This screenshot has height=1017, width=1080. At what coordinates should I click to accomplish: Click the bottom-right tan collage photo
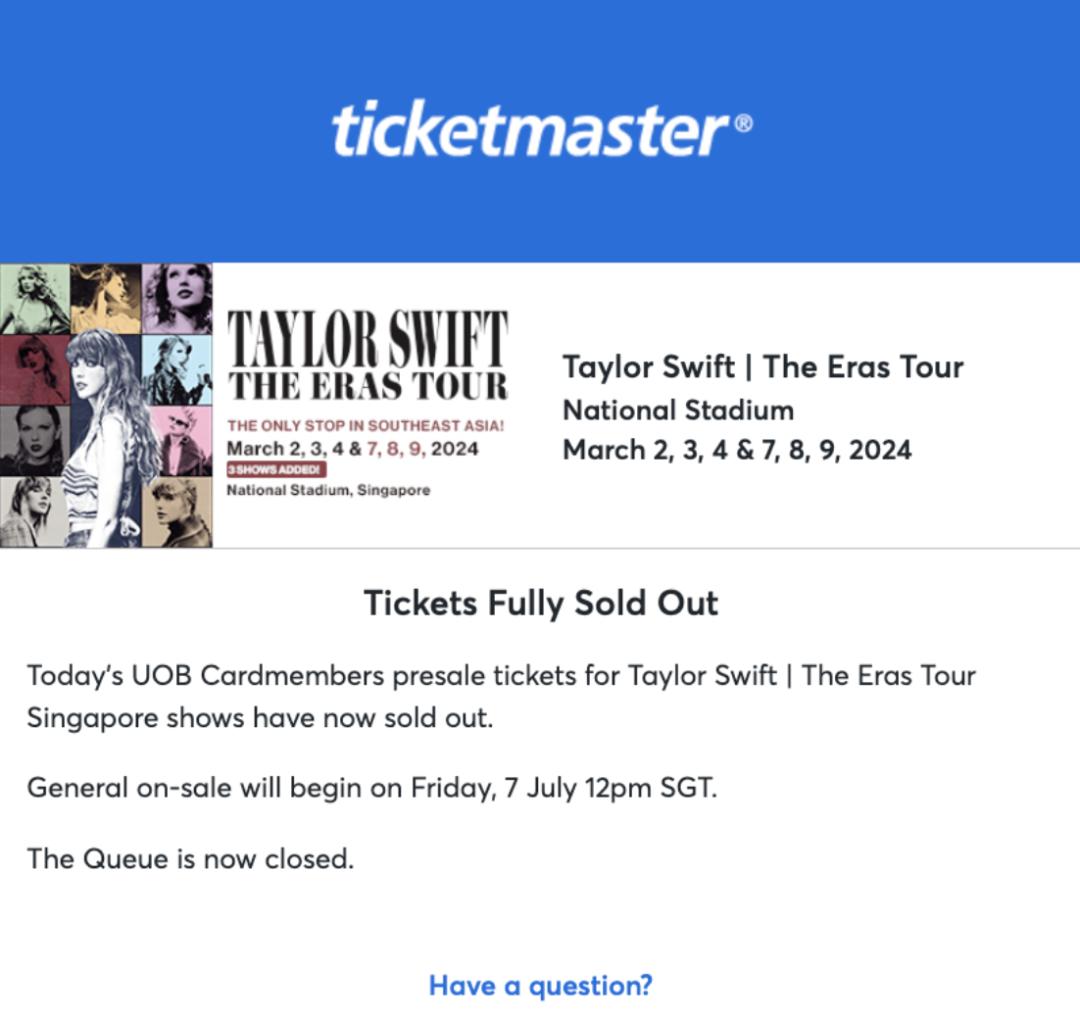178,513
